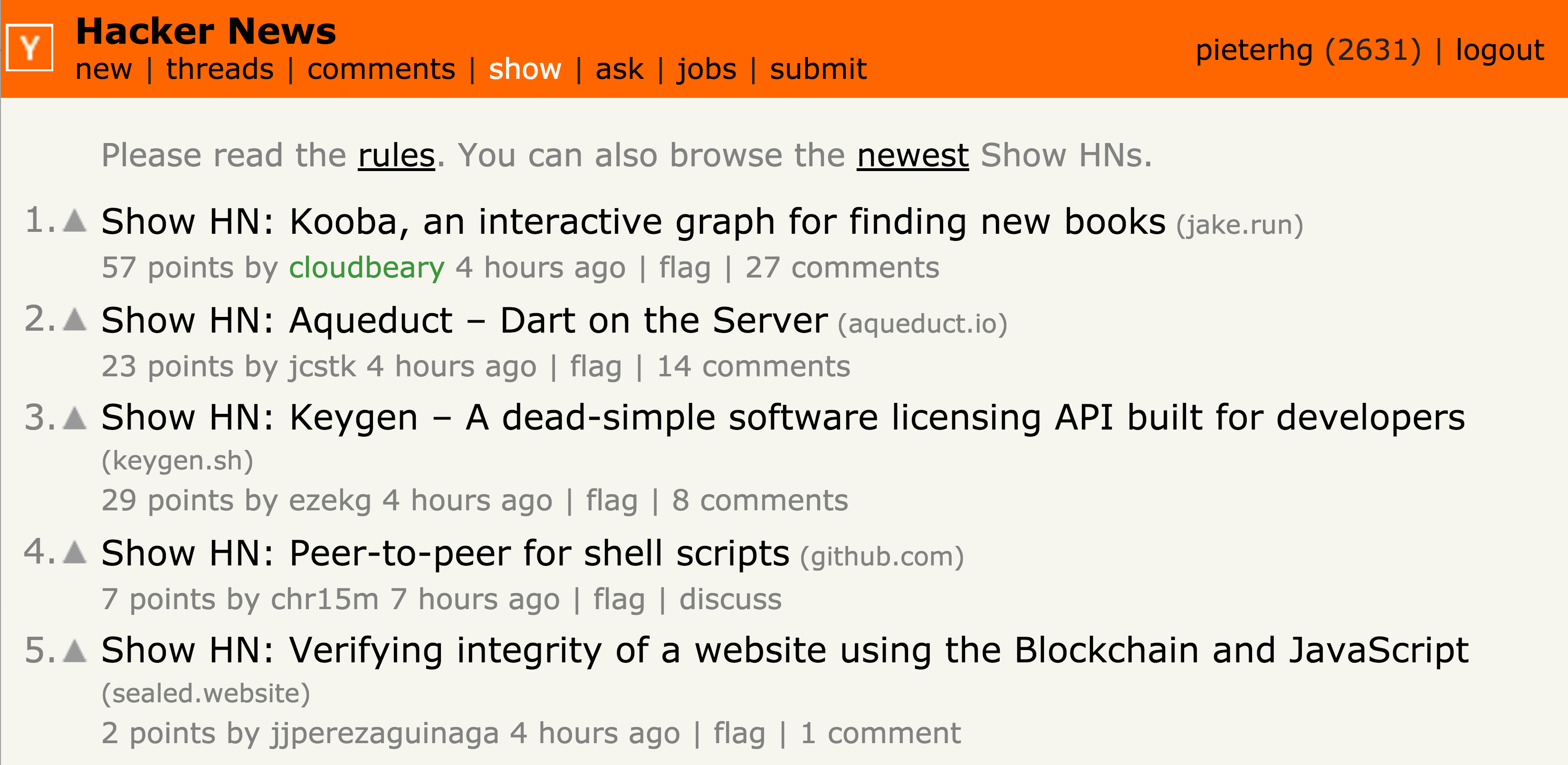Go to the threads page

click(x=220, y=69)
